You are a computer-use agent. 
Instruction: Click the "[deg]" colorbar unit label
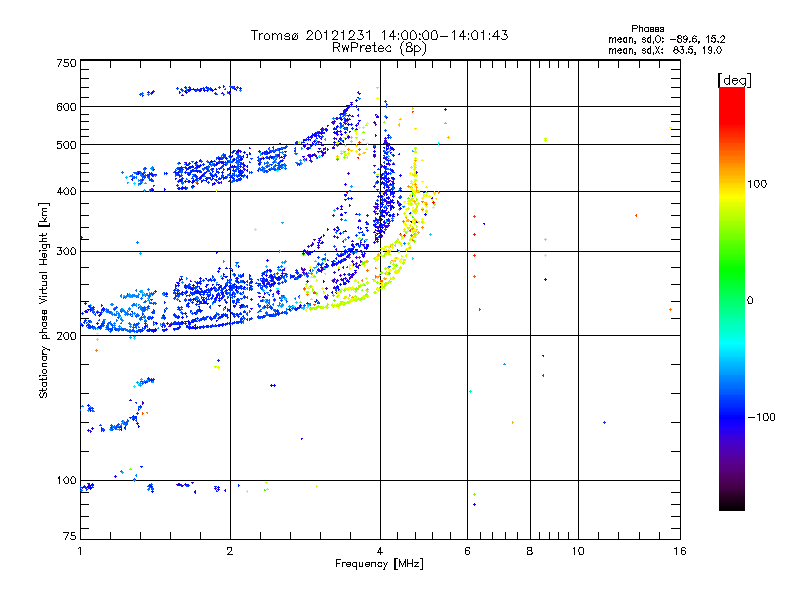734,80
